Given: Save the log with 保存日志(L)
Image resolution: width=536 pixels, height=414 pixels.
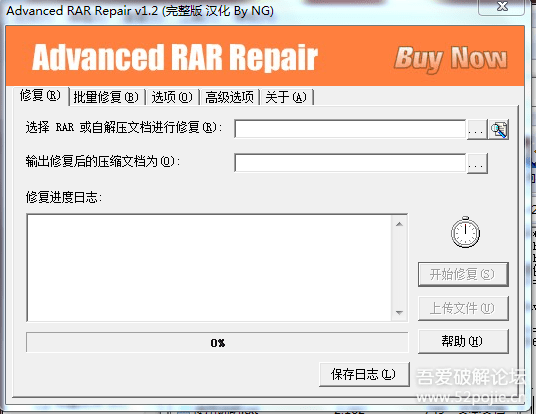Looking at the screenshot, I should pos(364,374).
